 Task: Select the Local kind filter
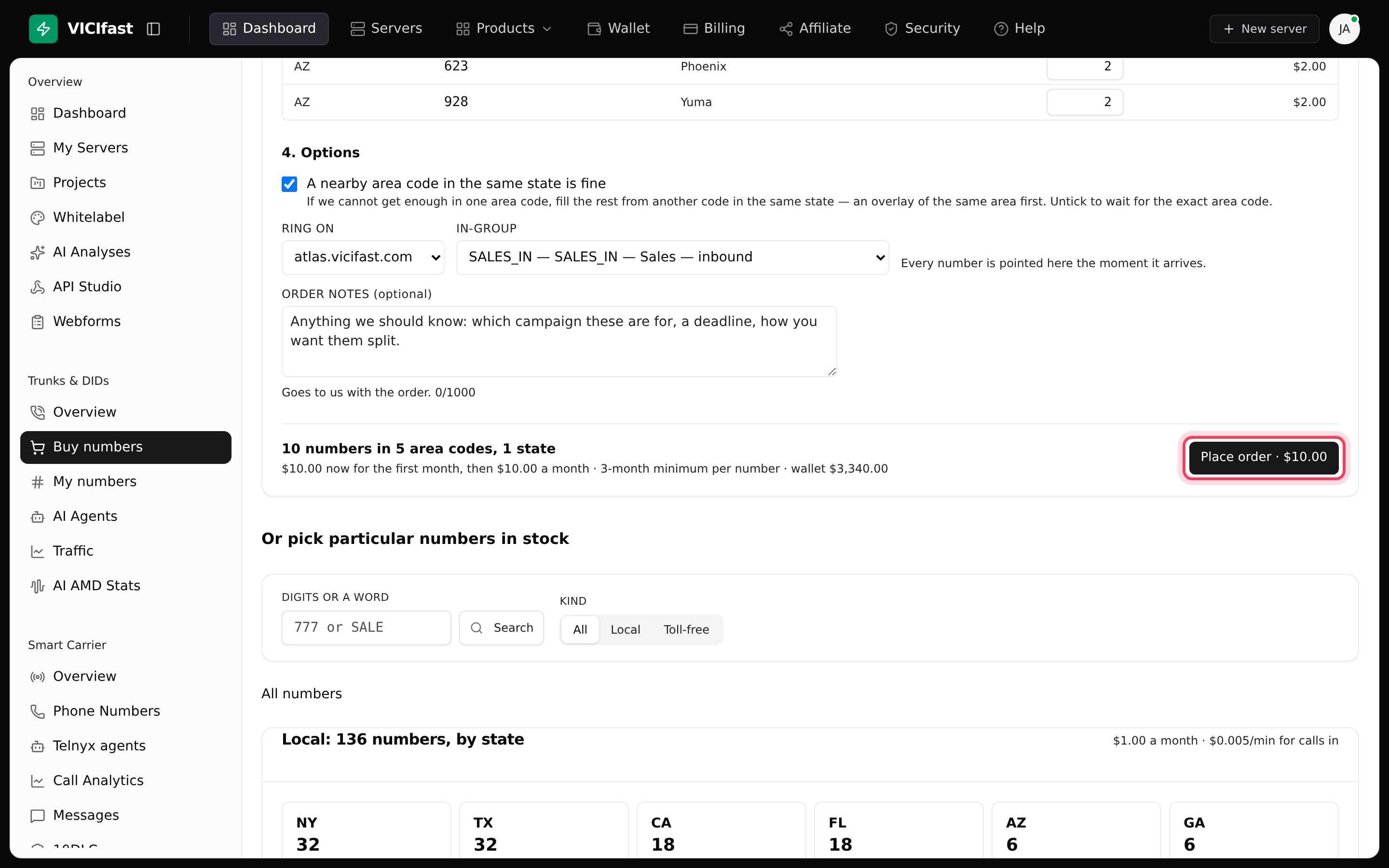tap(625, 630)
